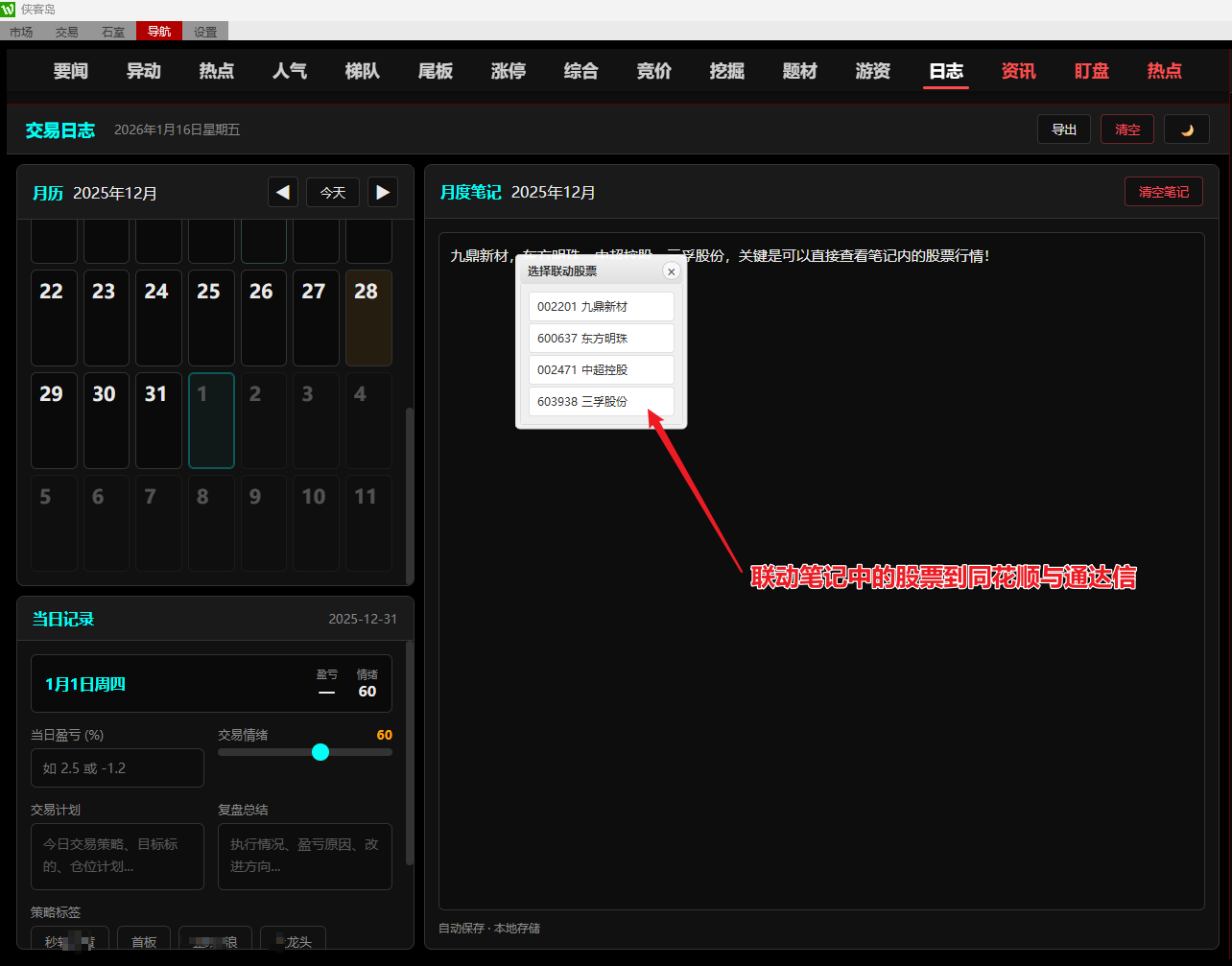Jump to 今天 in calendar
Image resolution: width=1232 pixels, height=966 pixels.
(333, 193)
